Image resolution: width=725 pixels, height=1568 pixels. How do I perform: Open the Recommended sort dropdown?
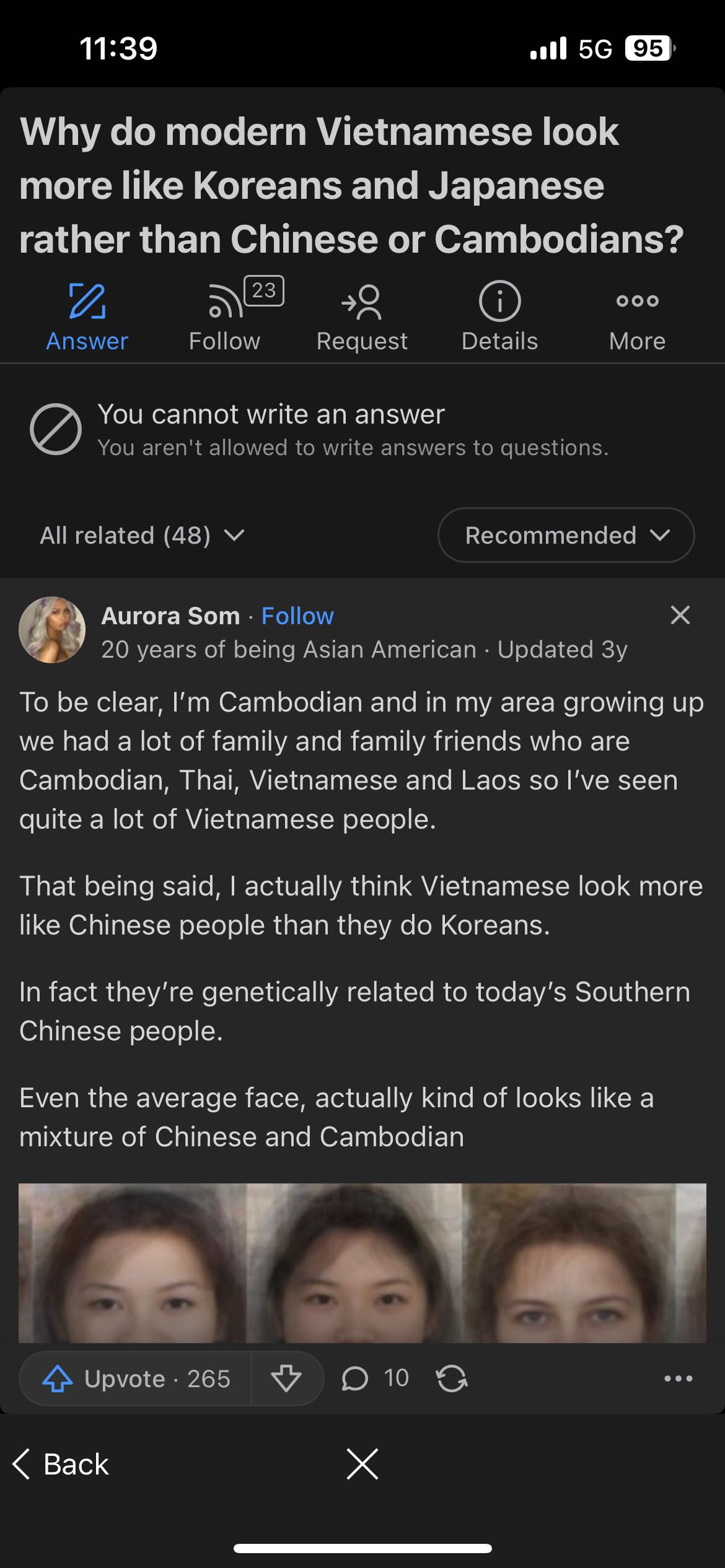(x=566, y=535)
